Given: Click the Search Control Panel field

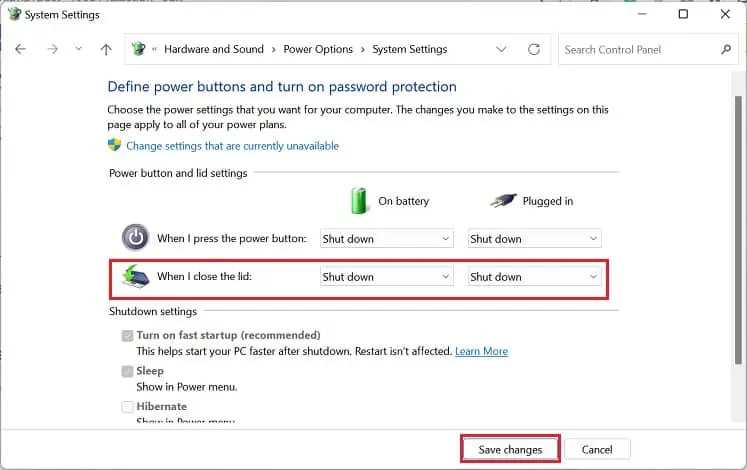Looking at the screenshot, I should (638, 49).
